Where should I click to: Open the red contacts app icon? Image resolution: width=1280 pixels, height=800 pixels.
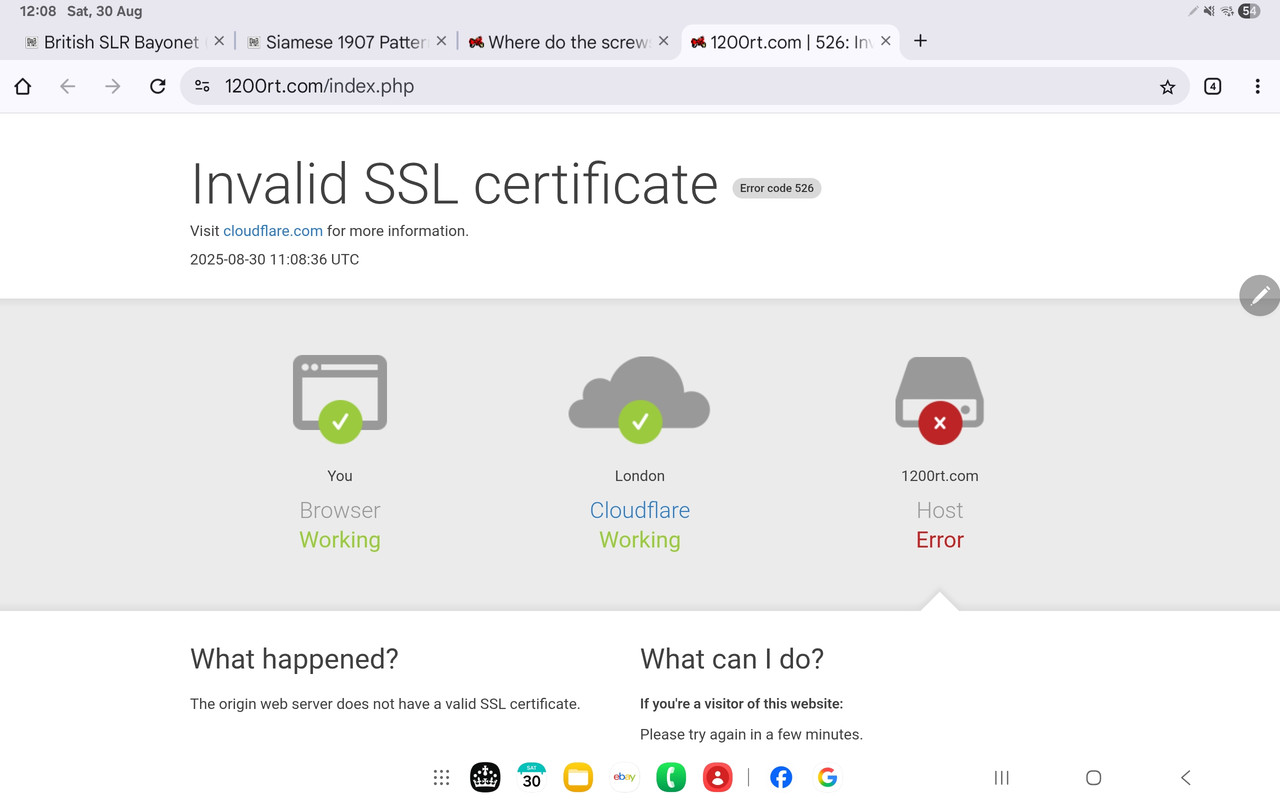coord(717,777)
